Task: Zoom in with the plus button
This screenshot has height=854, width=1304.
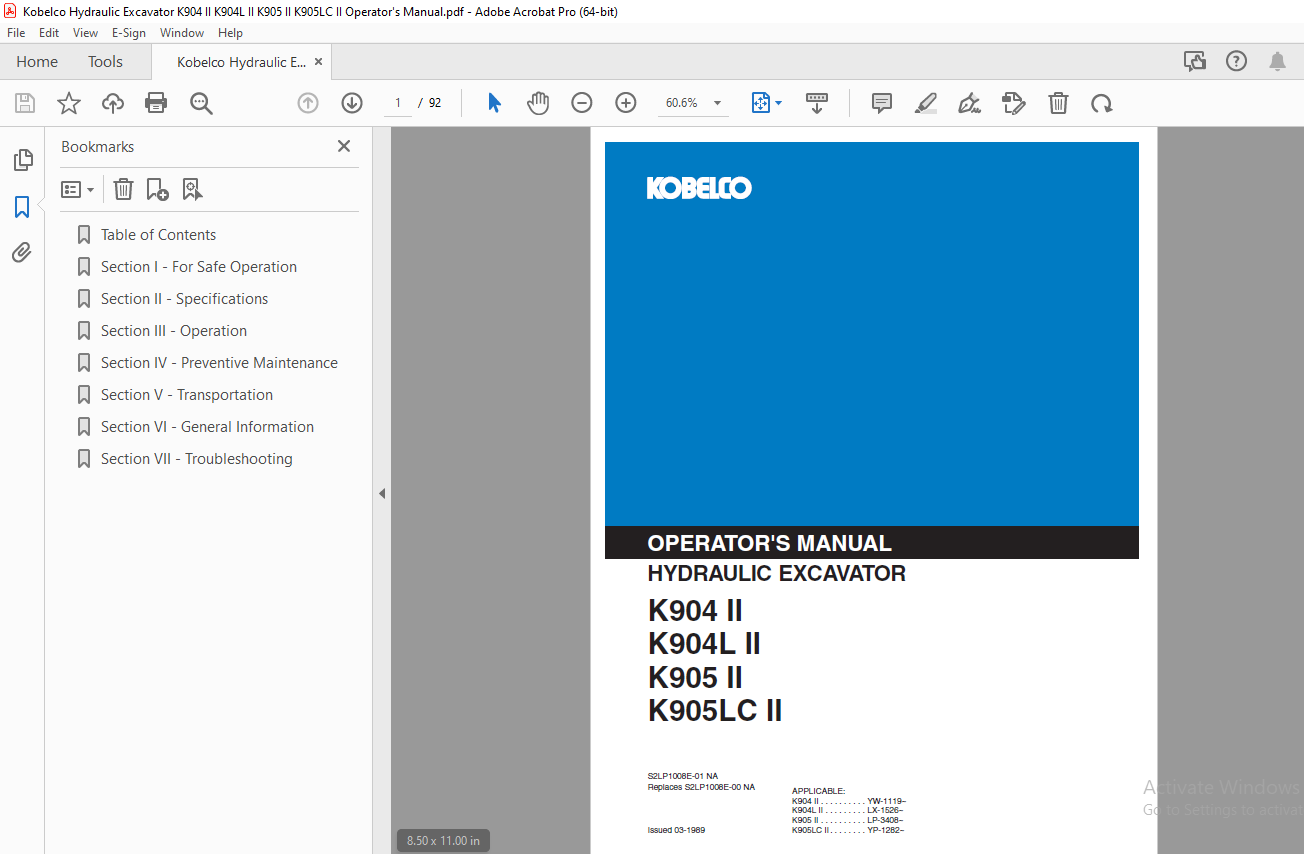Action: [x=626, y=103]
